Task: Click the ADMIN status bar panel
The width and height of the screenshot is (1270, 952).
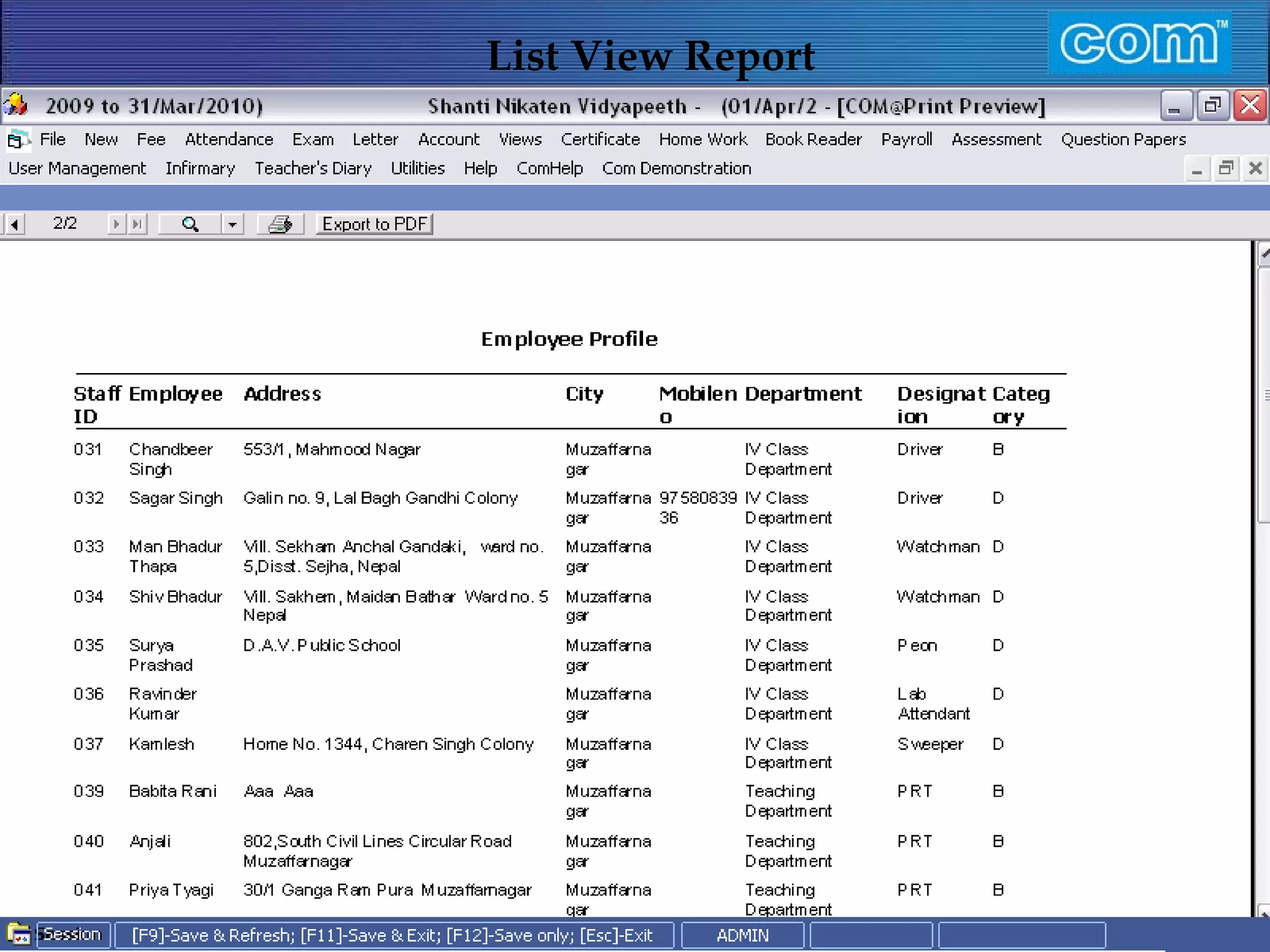Action: (742, 935)
